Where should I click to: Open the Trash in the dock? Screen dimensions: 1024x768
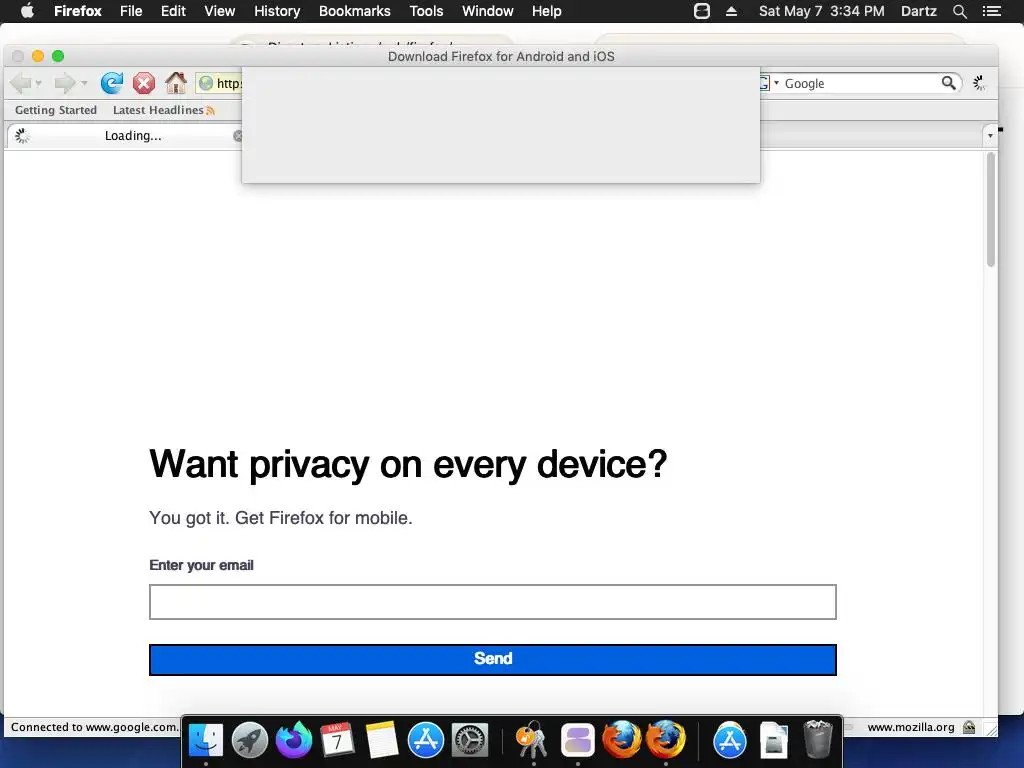pyautogui.click(x=818, y=740)
